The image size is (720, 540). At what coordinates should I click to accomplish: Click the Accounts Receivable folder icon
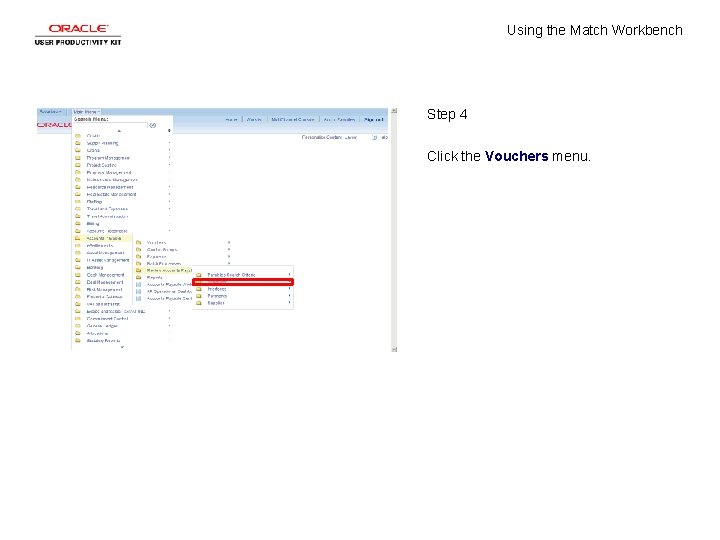(x=78, y=231)
